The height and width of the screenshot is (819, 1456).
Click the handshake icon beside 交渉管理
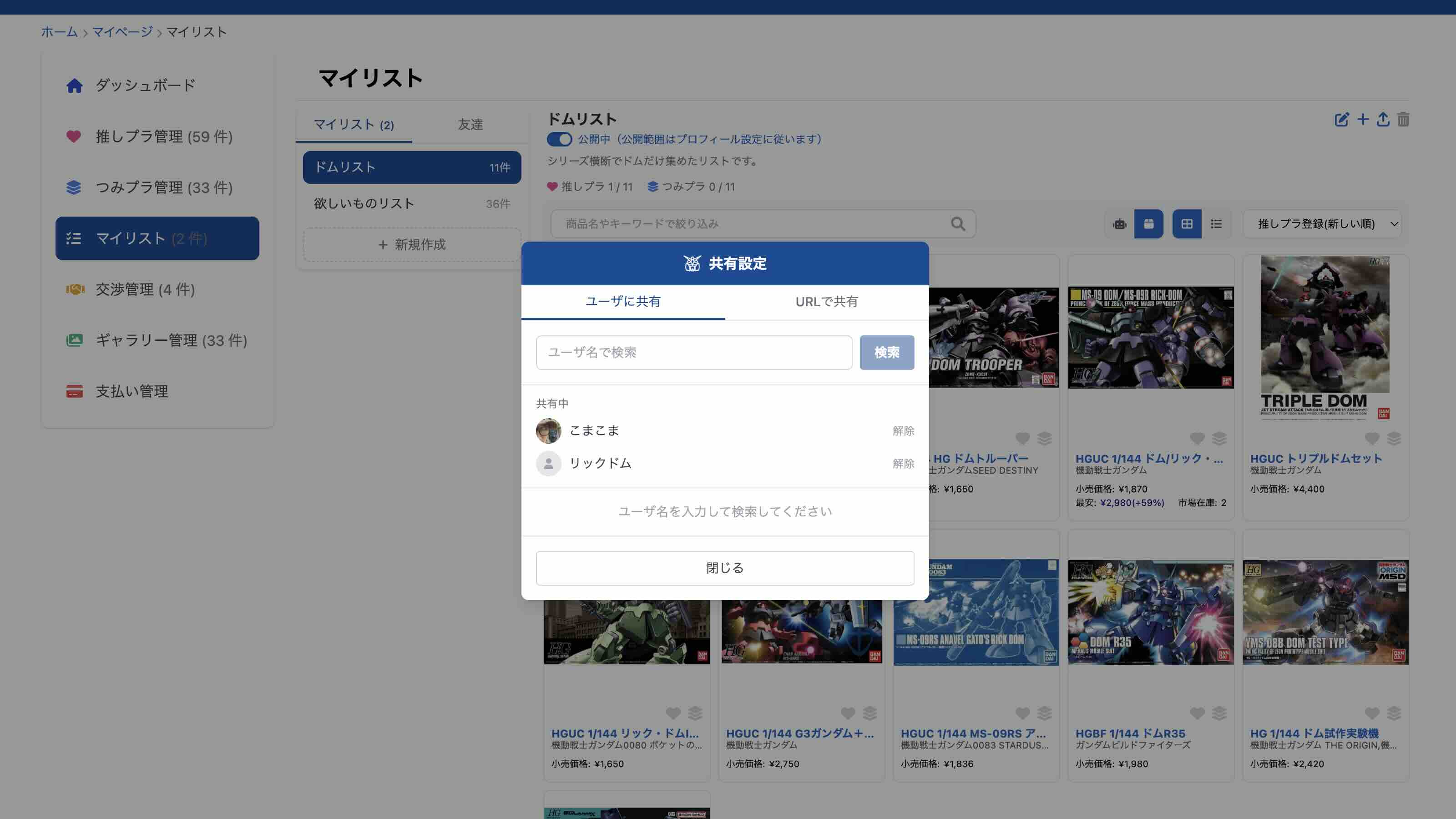75,289
